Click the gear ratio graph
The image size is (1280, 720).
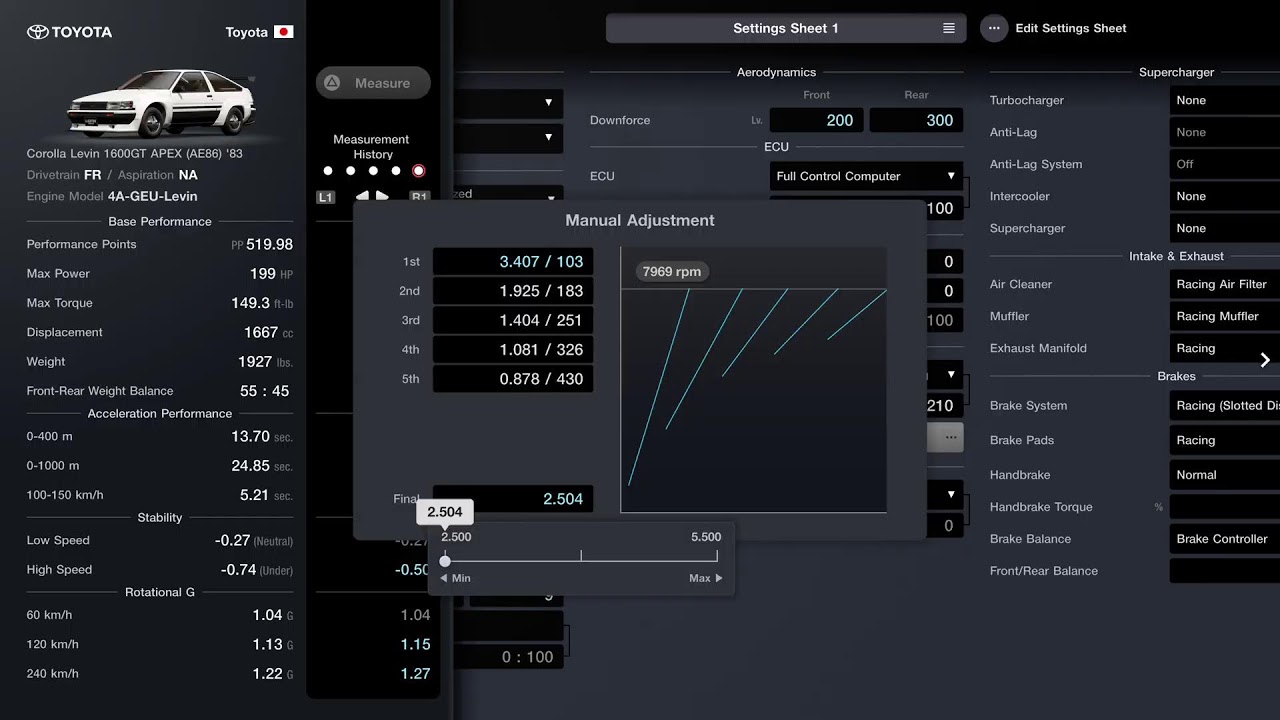click(x=753, y=380)
